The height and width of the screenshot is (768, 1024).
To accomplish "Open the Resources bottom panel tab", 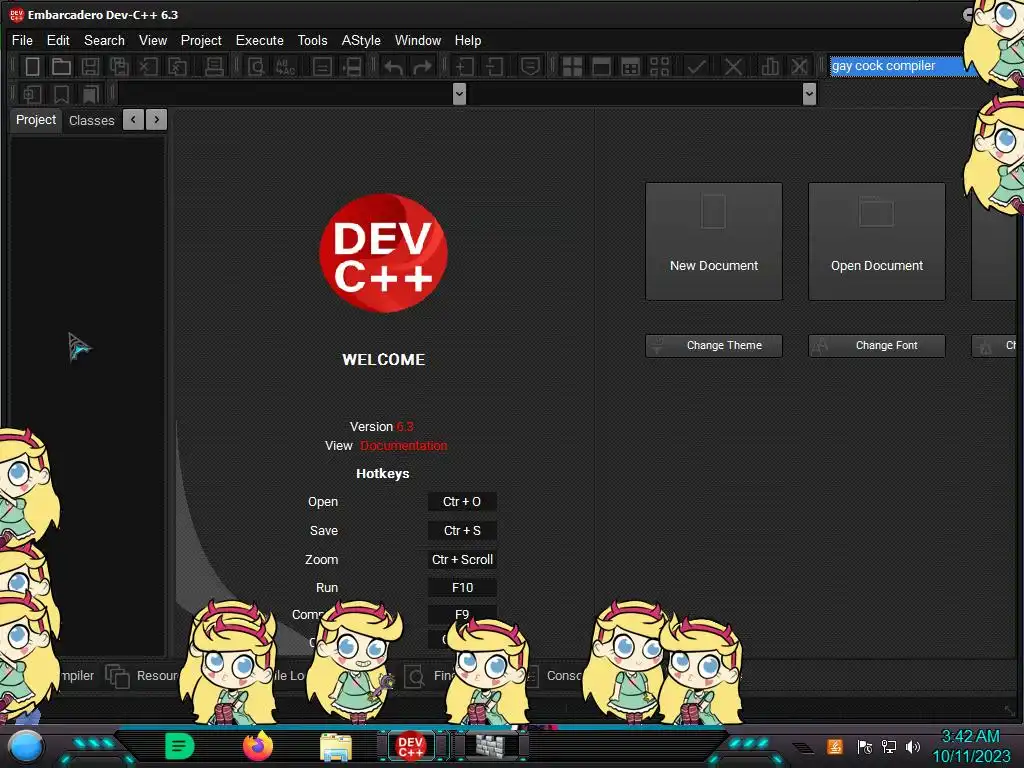I will coord(142,676).
